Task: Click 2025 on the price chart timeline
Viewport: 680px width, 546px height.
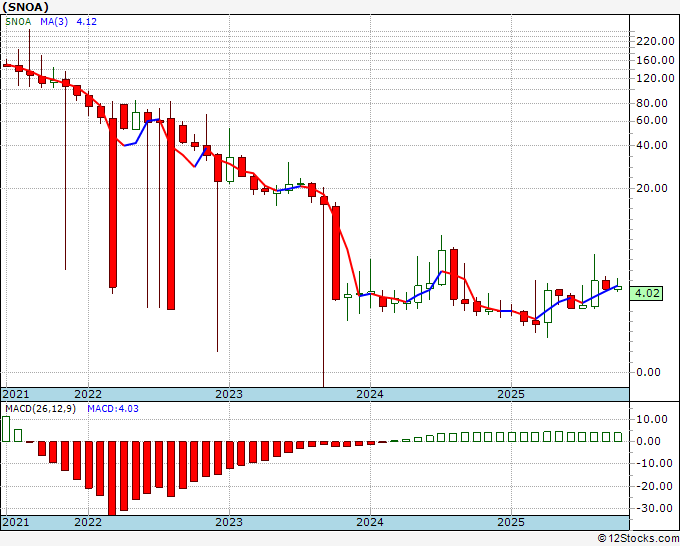Action: [x=511, y=394]
